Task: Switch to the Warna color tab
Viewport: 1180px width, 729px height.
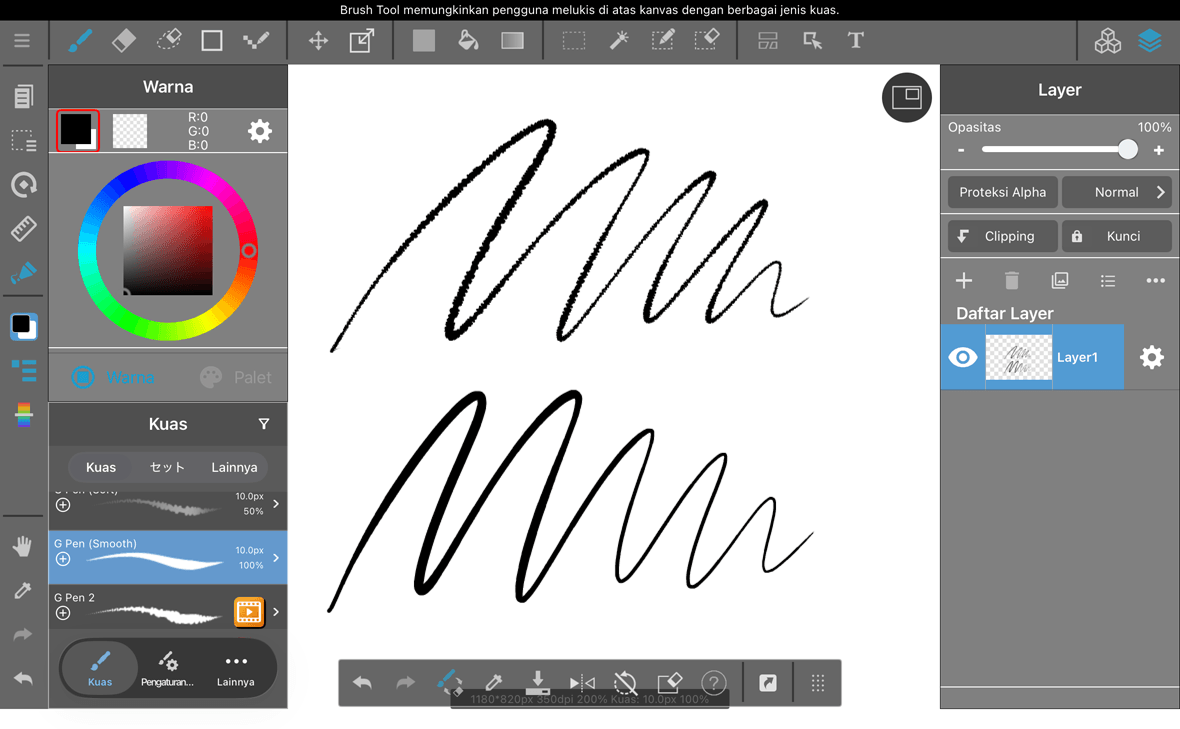Action: point(113,377)
